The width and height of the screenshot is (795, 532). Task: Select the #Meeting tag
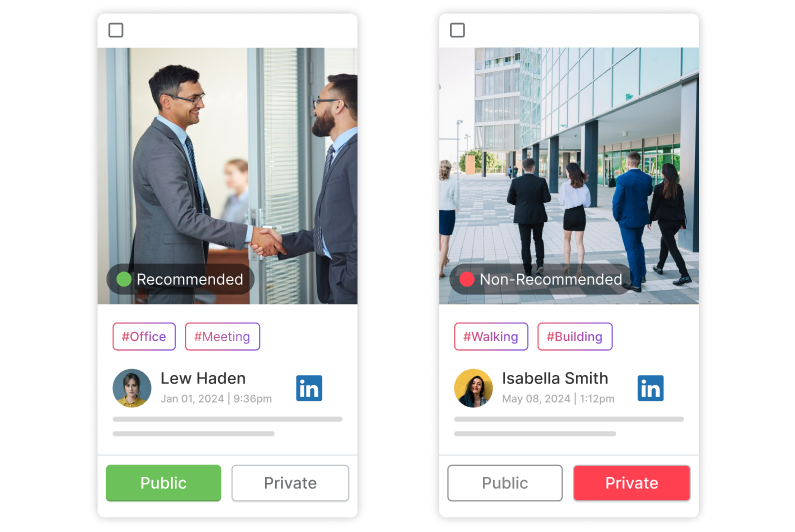point(222,336)
